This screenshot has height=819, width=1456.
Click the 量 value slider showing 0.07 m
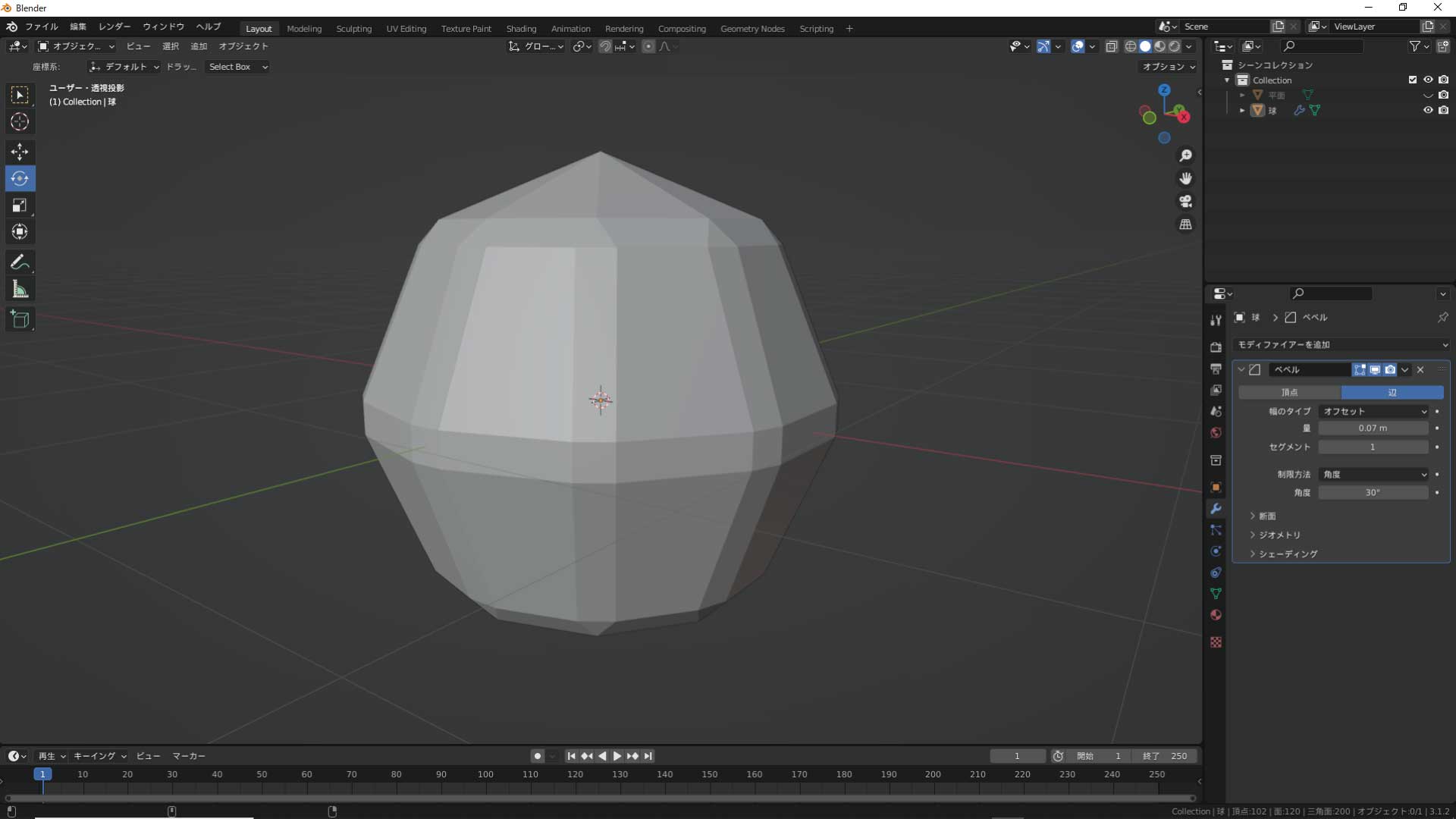point(1373,428)
